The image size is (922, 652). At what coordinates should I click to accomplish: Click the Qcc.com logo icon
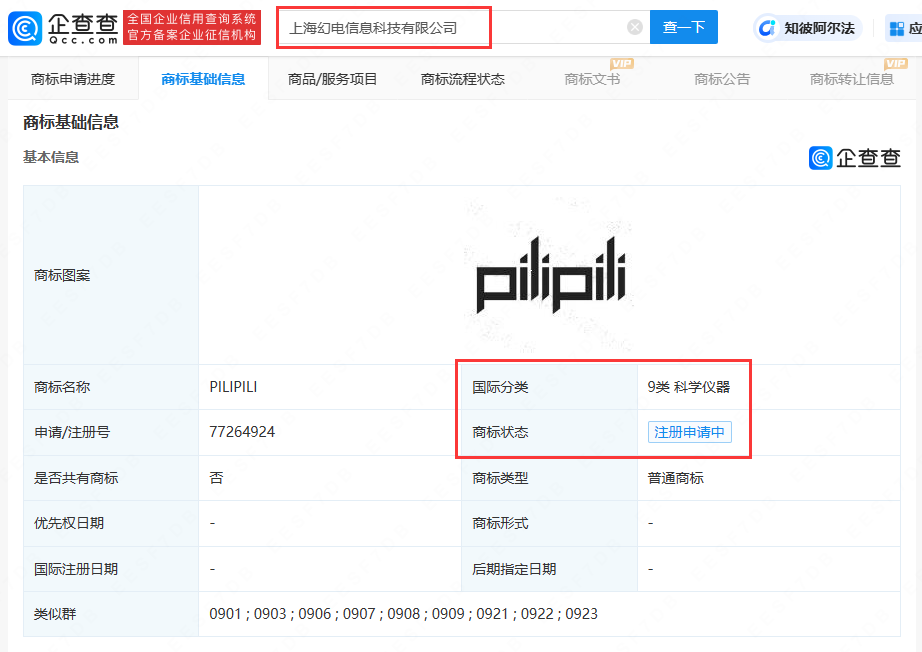click(25, 28)
